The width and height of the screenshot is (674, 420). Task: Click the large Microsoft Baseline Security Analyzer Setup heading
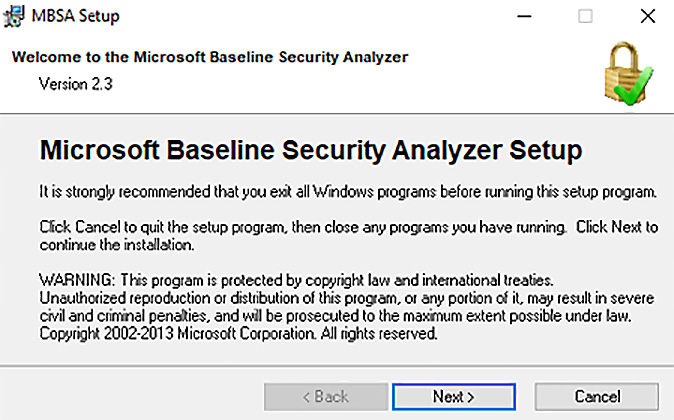coord(311,150)
